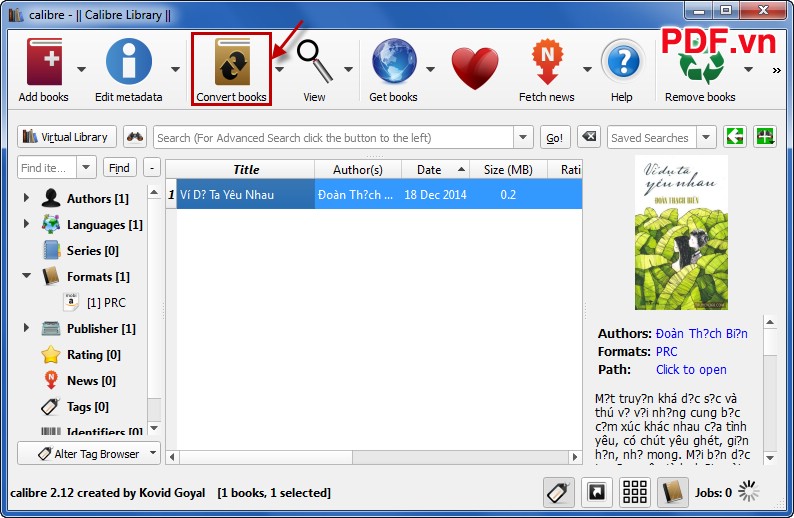The height and width of the screenshot is (518, 794).
Task: Sort by Date column header
Action: pos(435,169)
